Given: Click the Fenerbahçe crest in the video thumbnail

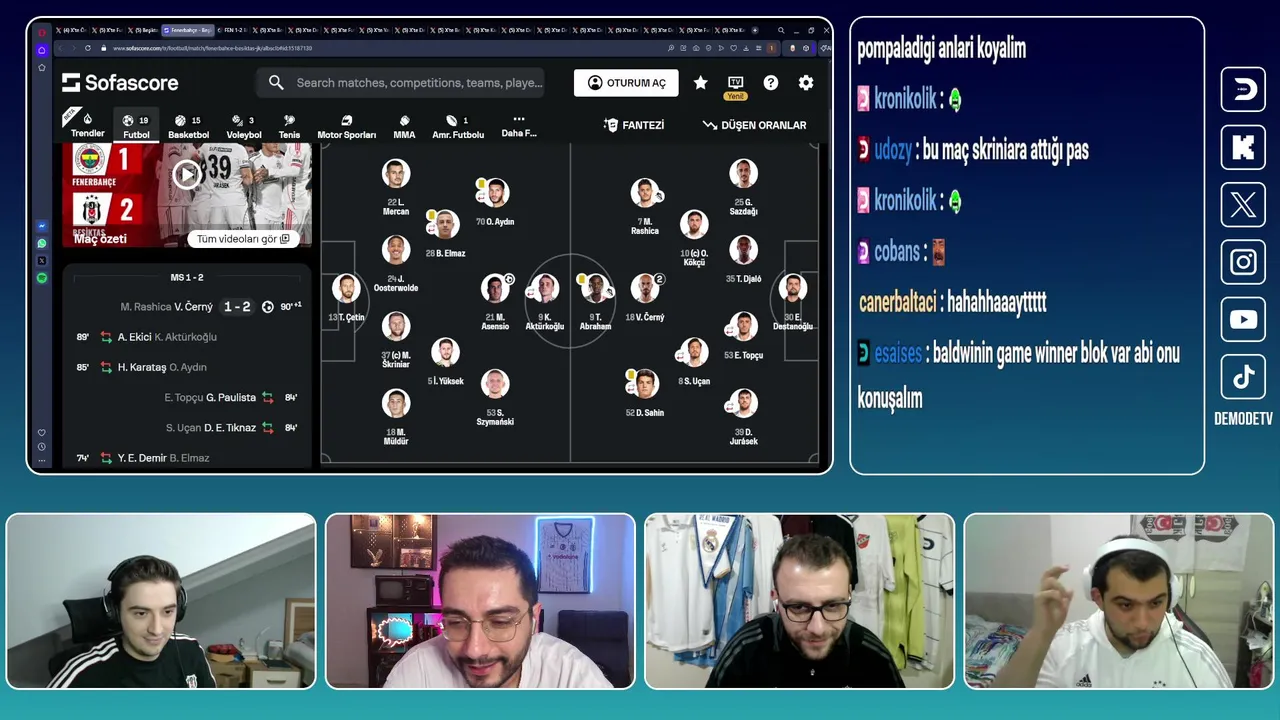Looking at the screenshot, I should pyautogui.click(x=91, y=160).
